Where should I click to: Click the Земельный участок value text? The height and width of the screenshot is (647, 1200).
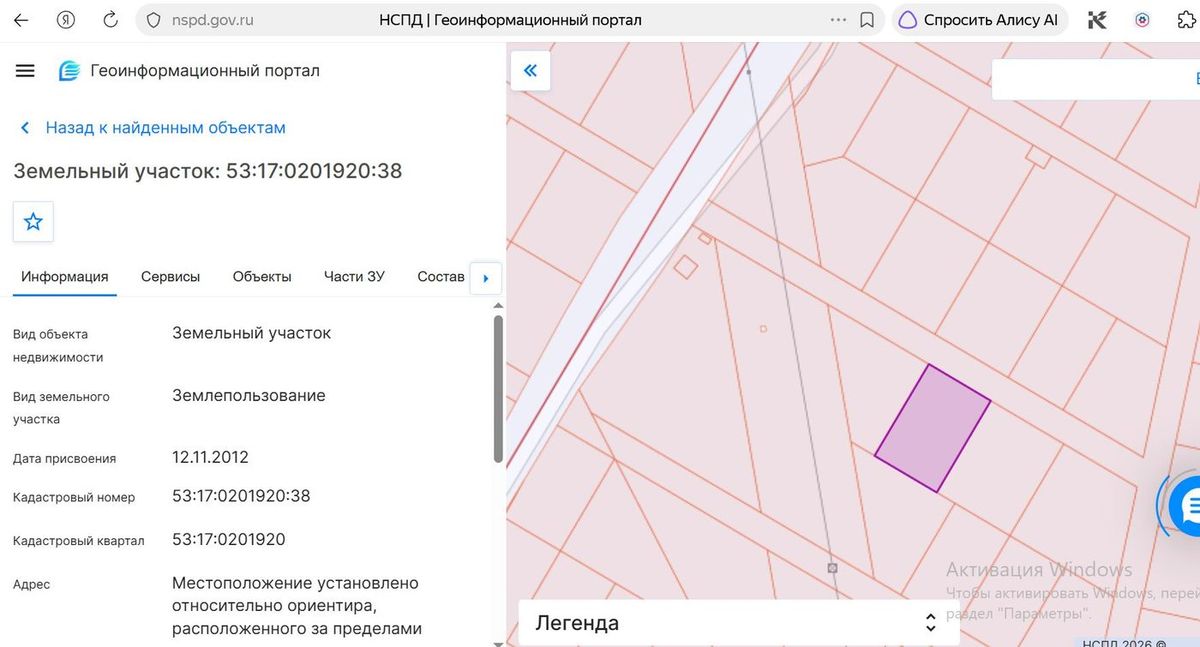pos(251,333)
